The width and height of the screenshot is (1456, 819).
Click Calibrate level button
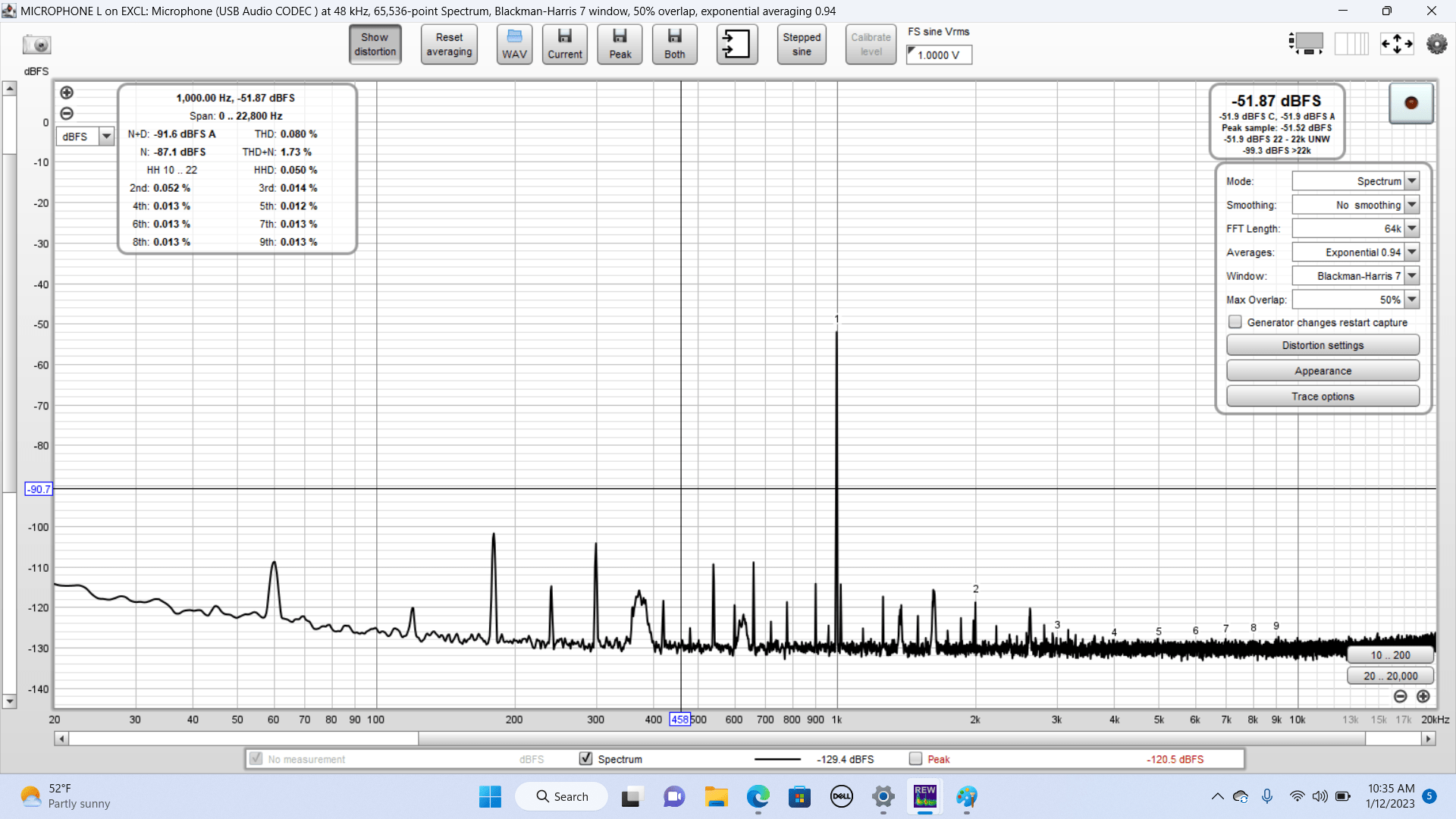tap(871, 45)
